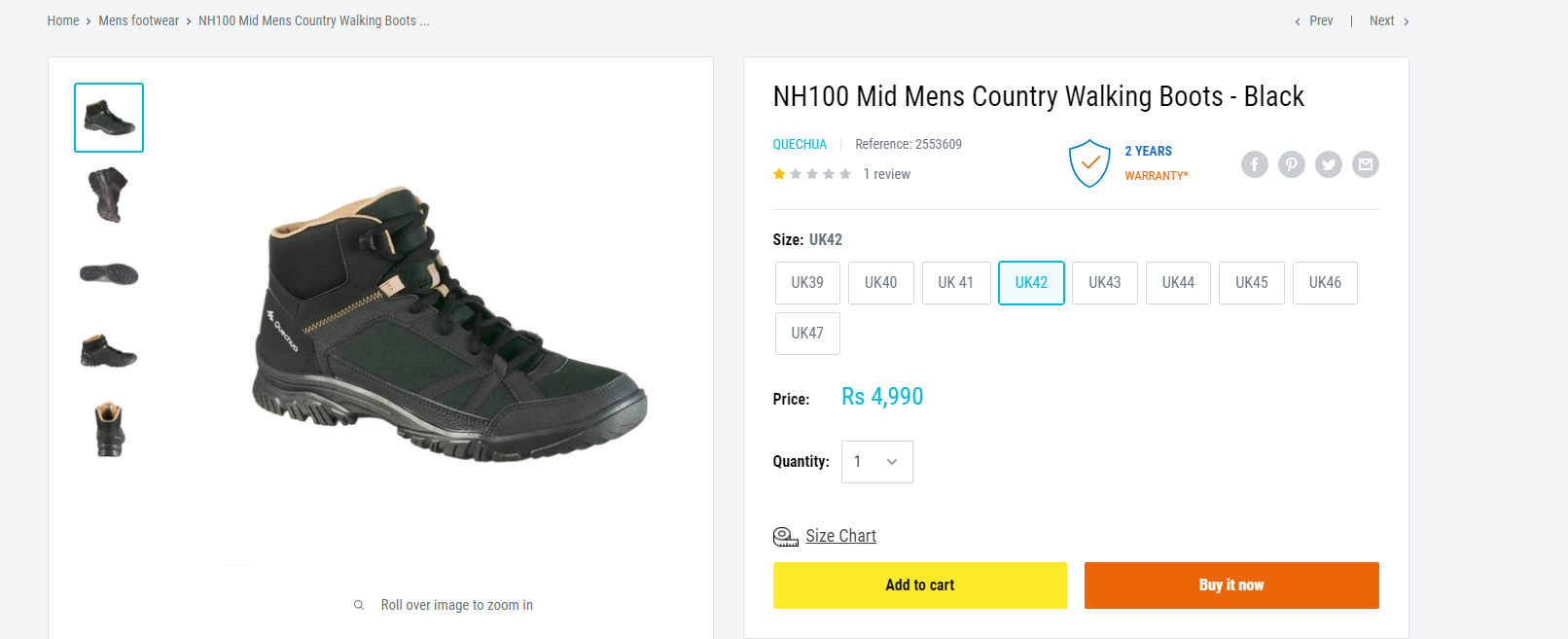This screenshot has width=1568, height=639.
Task: Go to Home breadcrumb
Action: pos(63,20)
